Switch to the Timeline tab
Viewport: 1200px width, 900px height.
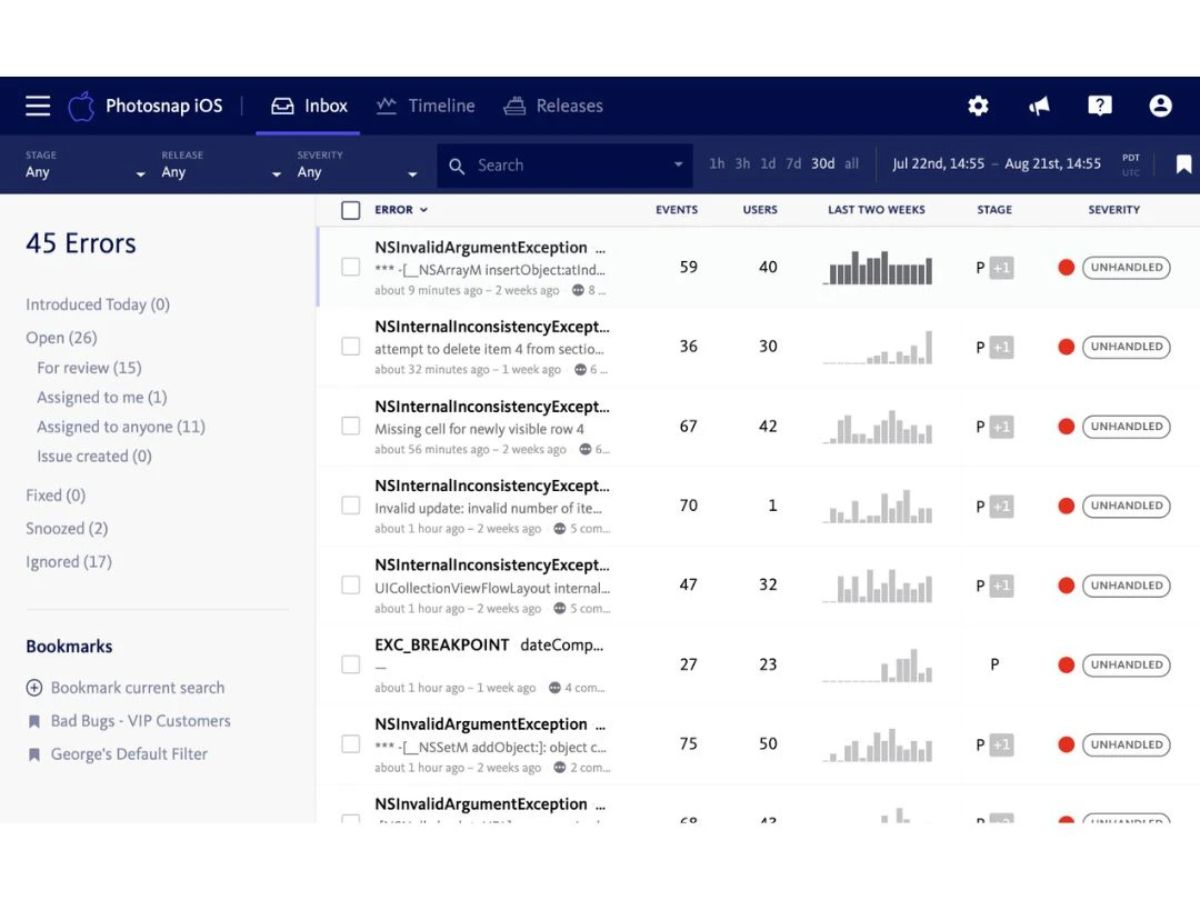pos(425,106)
